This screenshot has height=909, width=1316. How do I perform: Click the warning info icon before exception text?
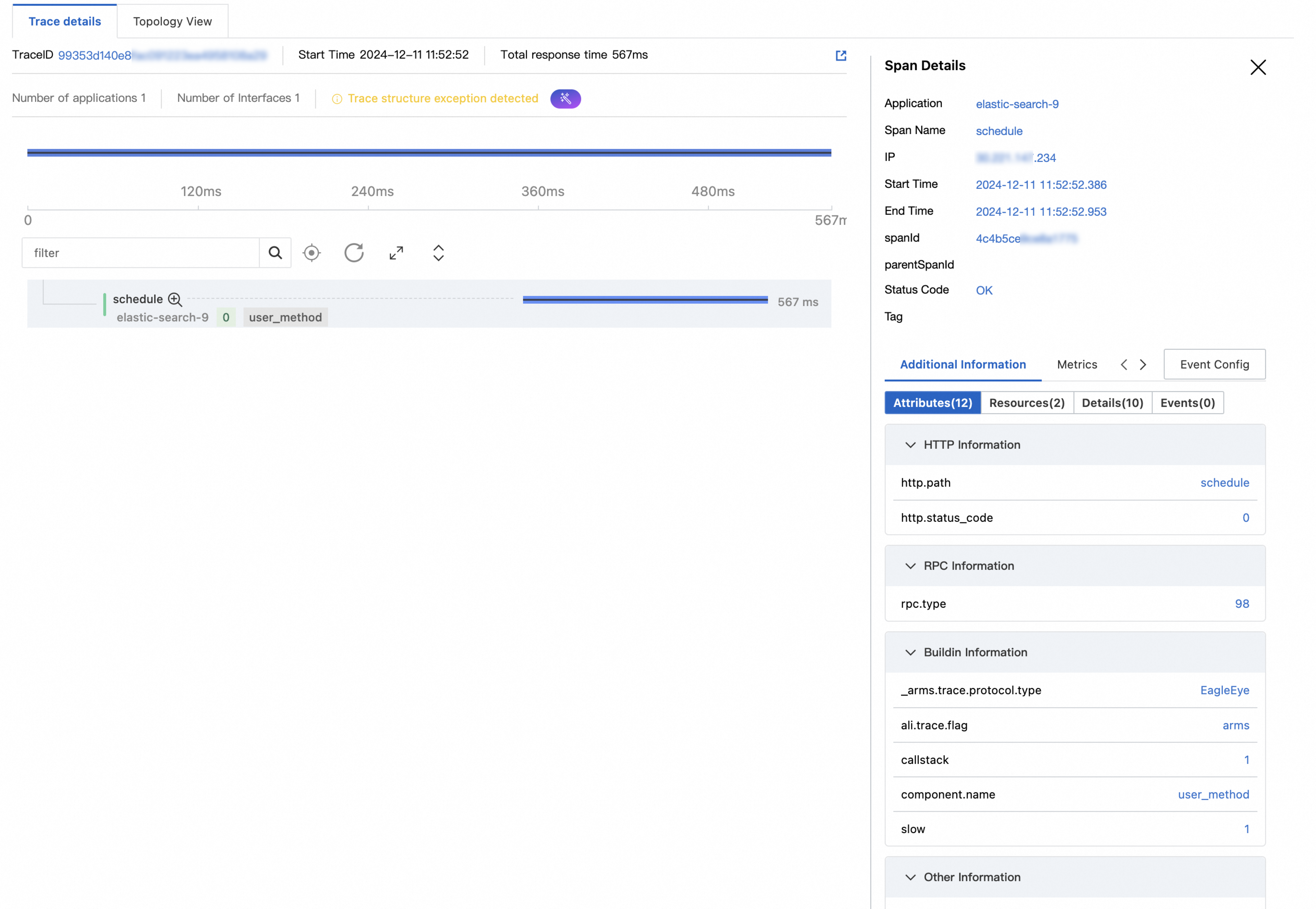pyautogui.click(x=337, y=99)
